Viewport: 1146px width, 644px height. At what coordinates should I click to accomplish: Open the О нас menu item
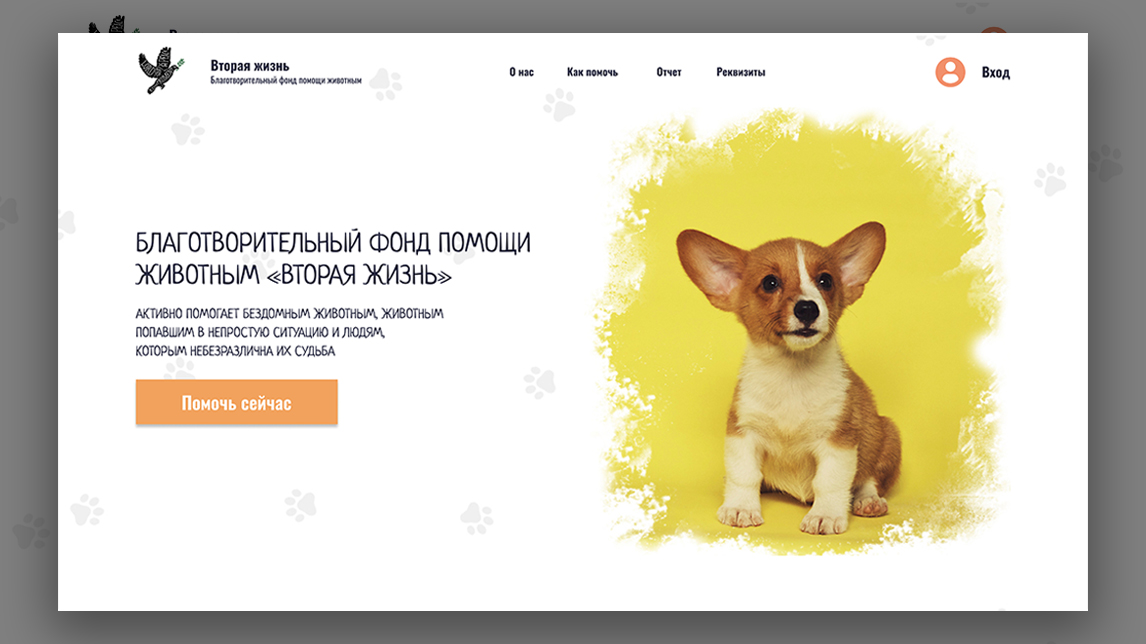pyautogui.click(x=522, y=72)
